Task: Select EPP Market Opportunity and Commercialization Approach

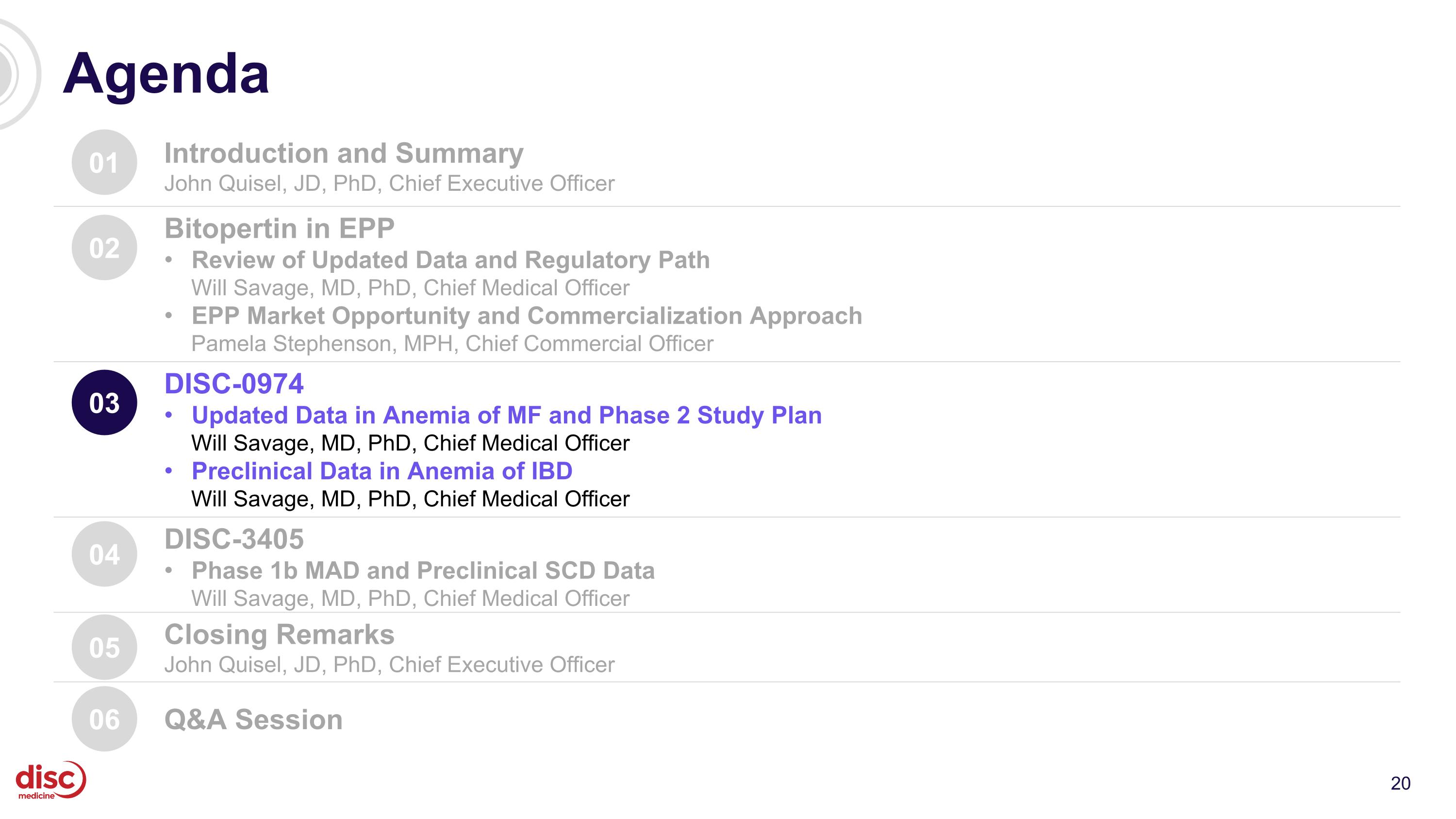Action: 527,316
